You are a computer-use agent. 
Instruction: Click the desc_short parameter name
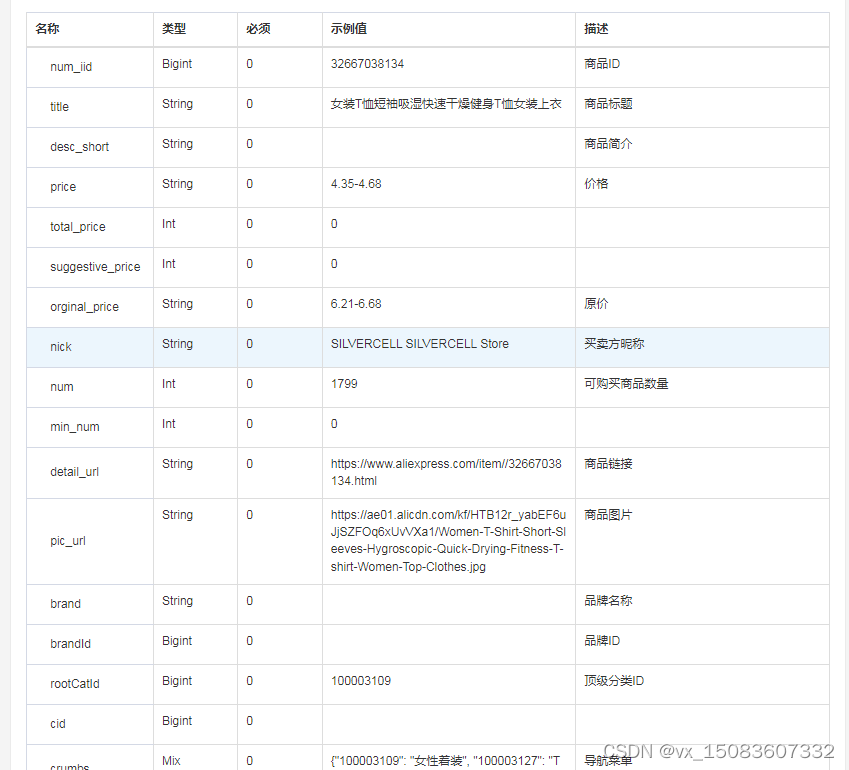[80, 146]
